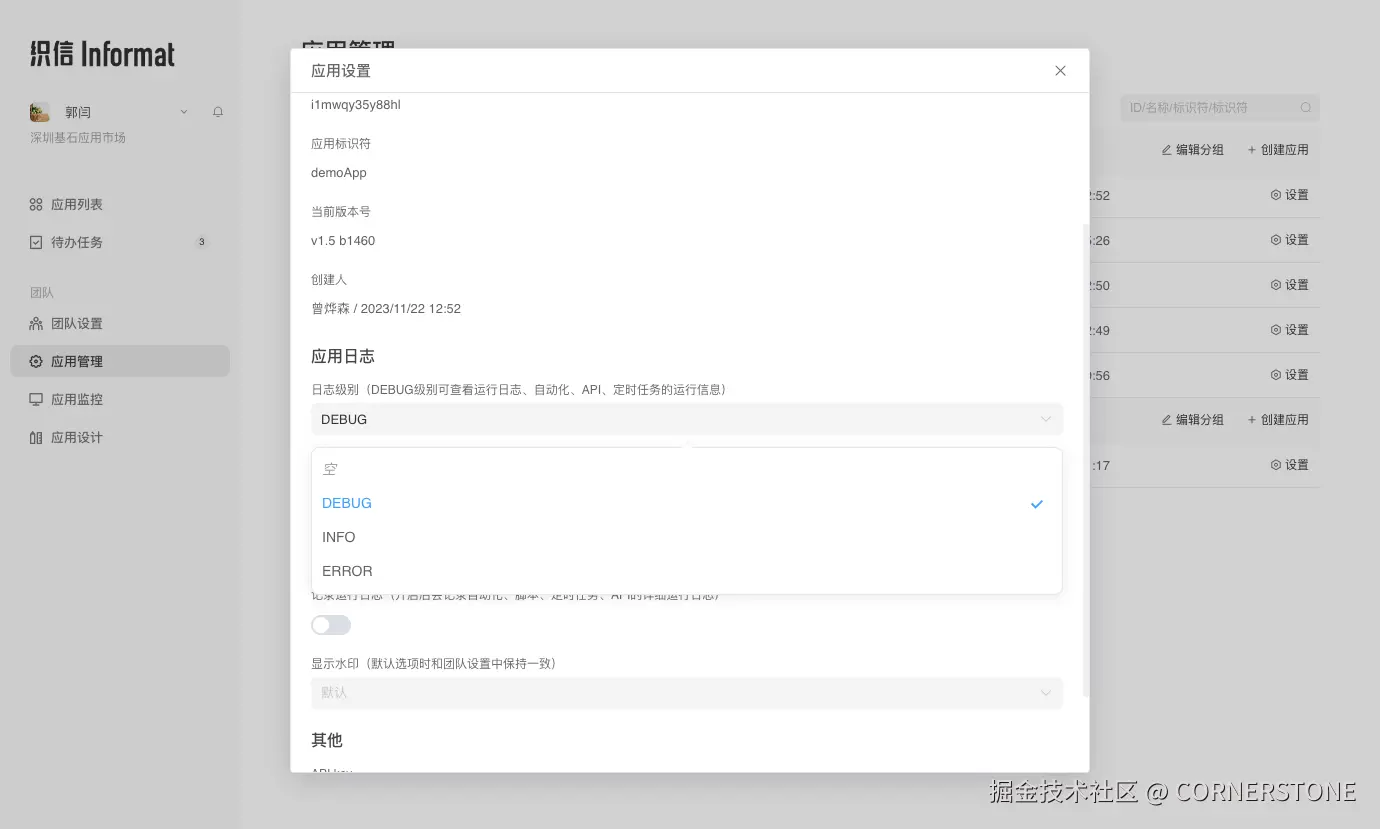The image size is (1380, 829).
Task: Click the demoApp identifier text
Action: (x=339, y=173)
